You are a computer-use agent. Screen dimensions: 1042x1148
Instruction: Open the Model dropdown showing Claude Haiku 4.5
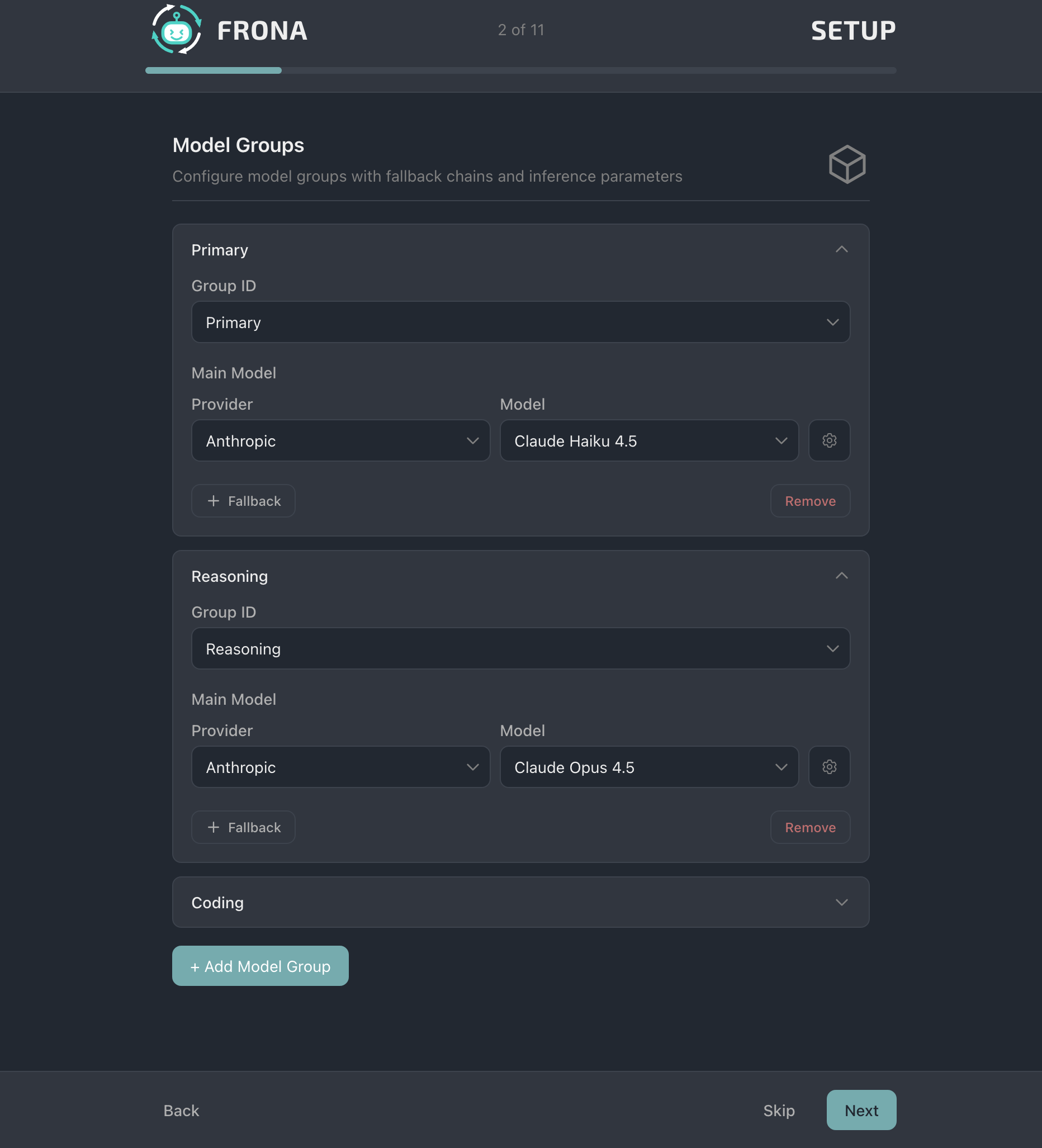648,440
